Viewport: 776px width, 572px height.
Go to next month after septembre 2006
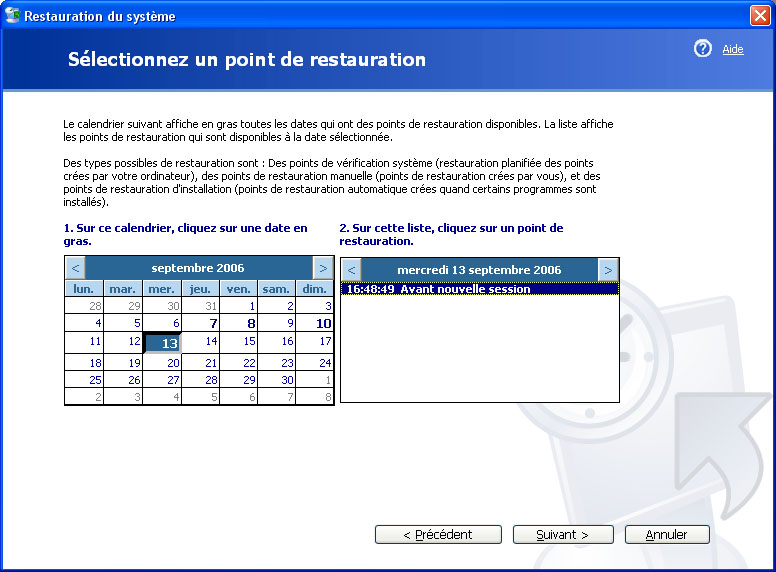322,268
